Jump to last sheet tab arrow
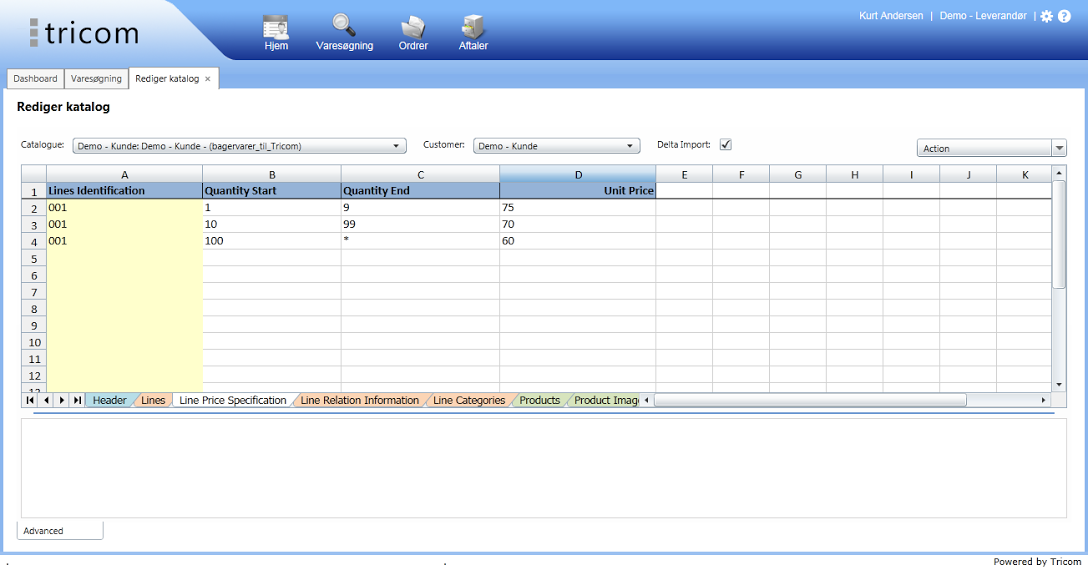The width and height of the screenshot is (1088, 570). (77, 400)
